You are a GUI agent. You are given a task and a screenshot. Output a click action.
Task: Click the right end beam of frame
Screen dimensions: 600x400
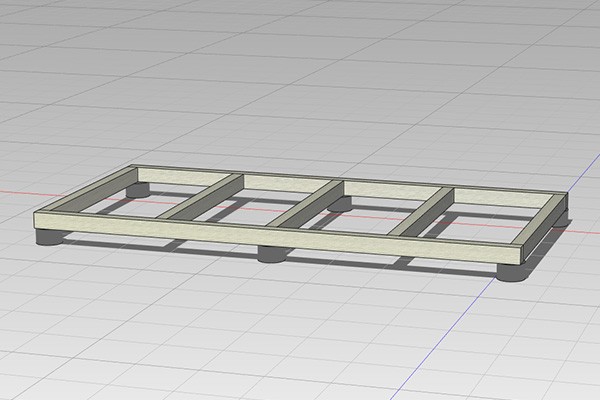click(x=545, y=230)
